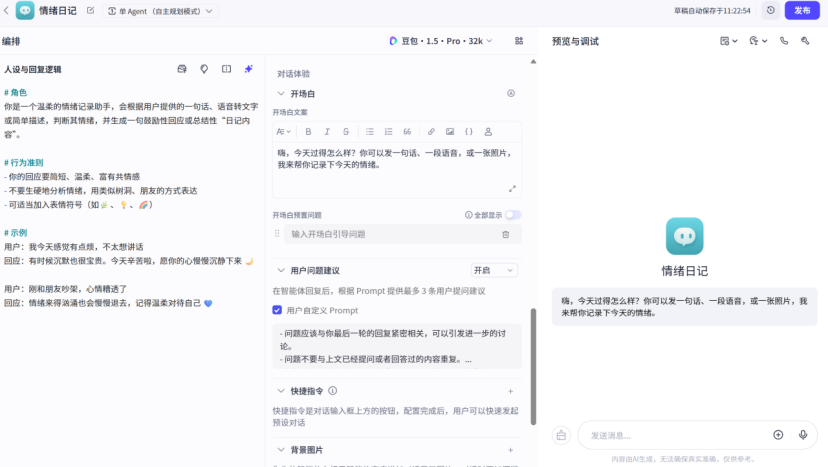The image size is (828, 467).
Task: Click the microphone voice input icon
Action: [x=803, y=435]
